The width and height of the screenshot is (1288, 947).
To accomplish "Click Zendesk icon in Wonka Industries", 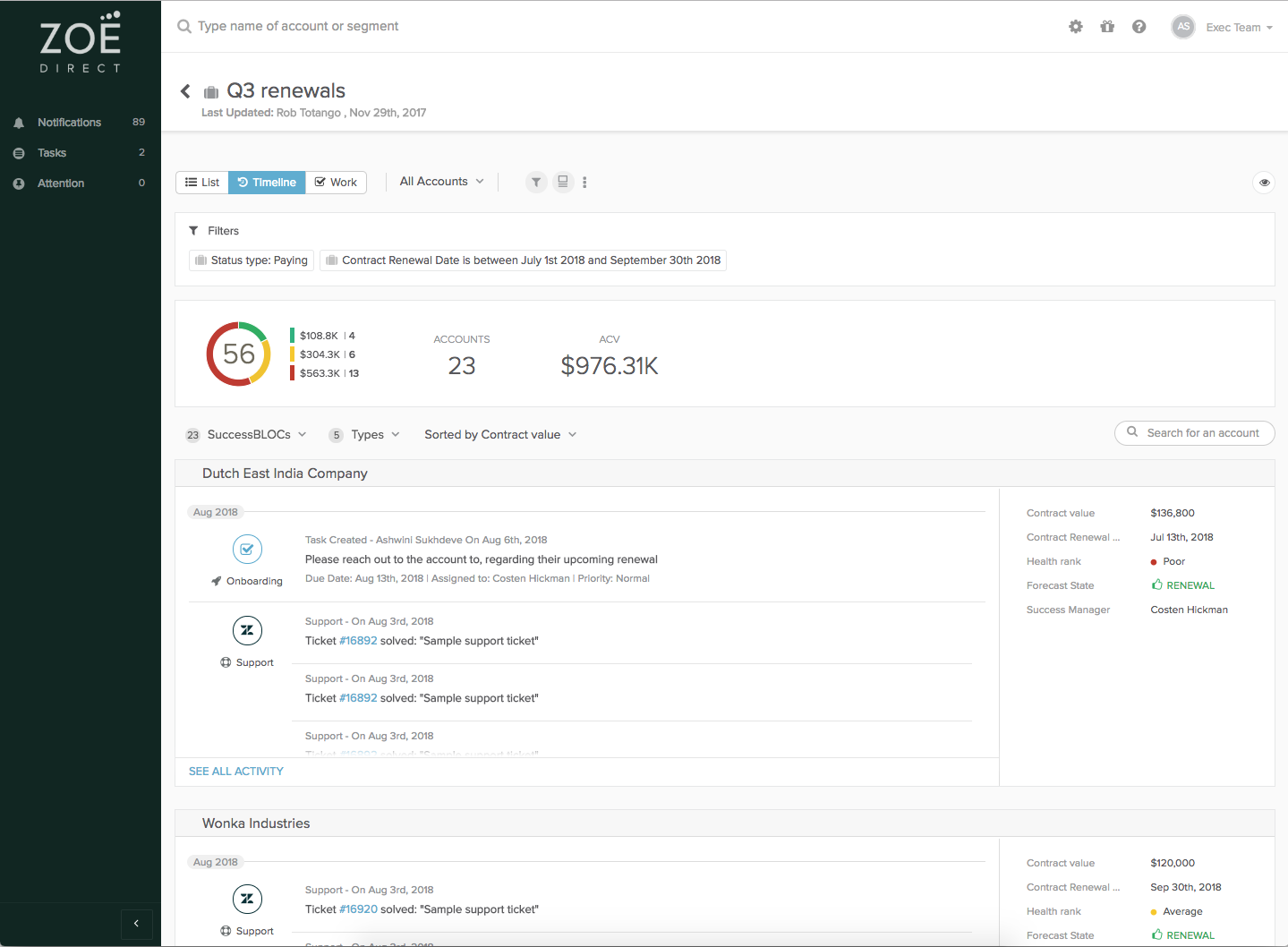I will tap(247, 900).
